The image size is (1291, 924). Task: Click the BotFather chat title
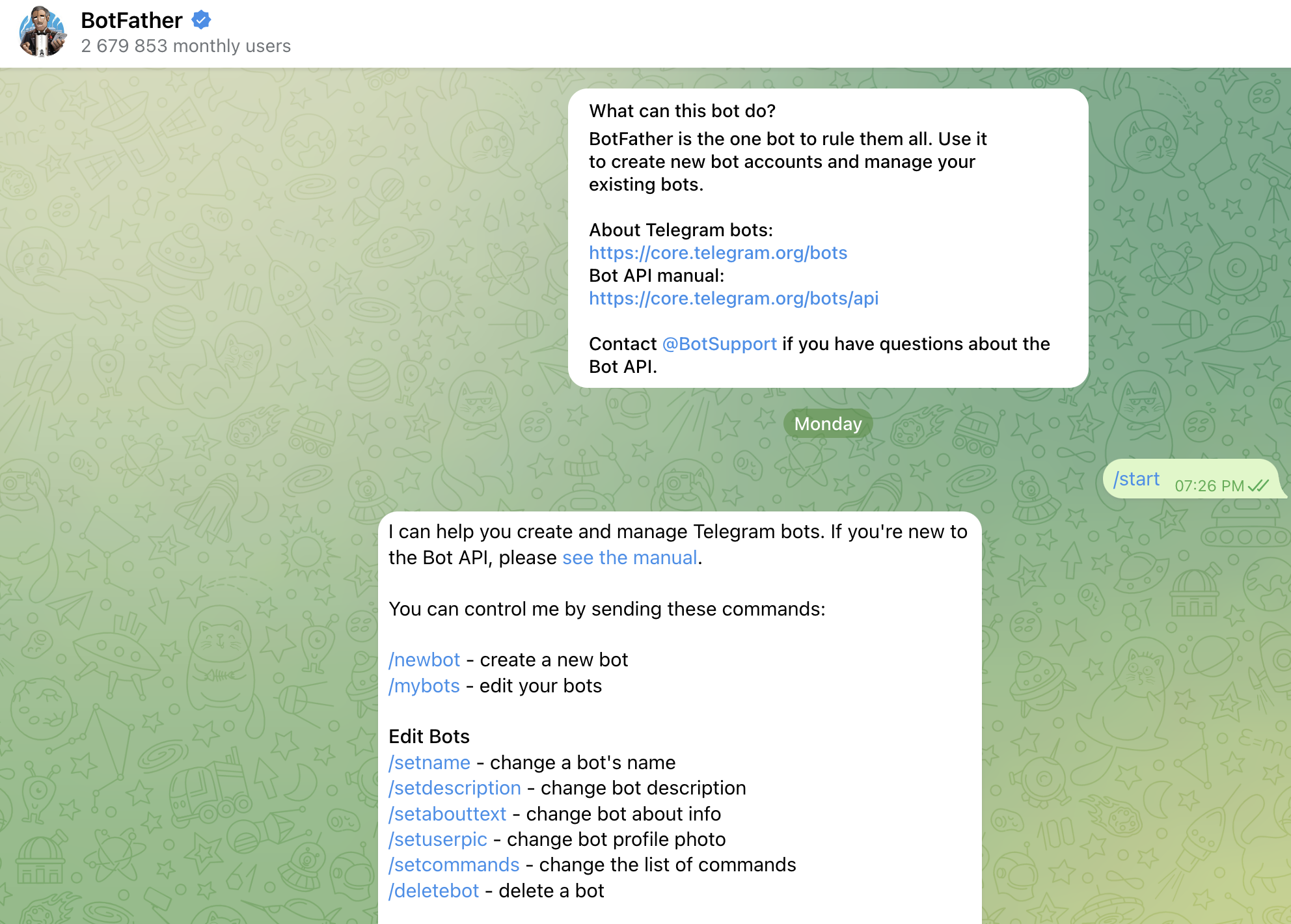pos(131,20)
